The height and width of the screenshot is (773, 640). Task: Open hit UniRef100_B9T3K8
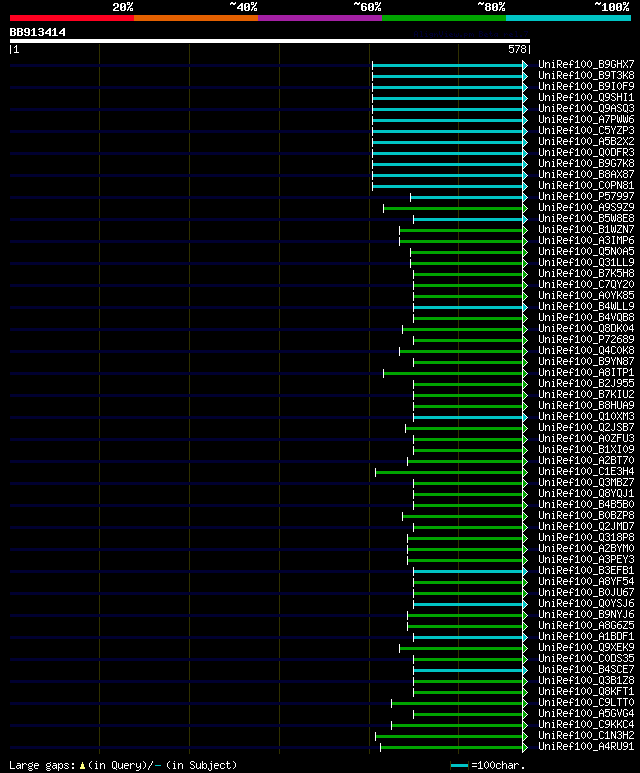coord(586,75)
